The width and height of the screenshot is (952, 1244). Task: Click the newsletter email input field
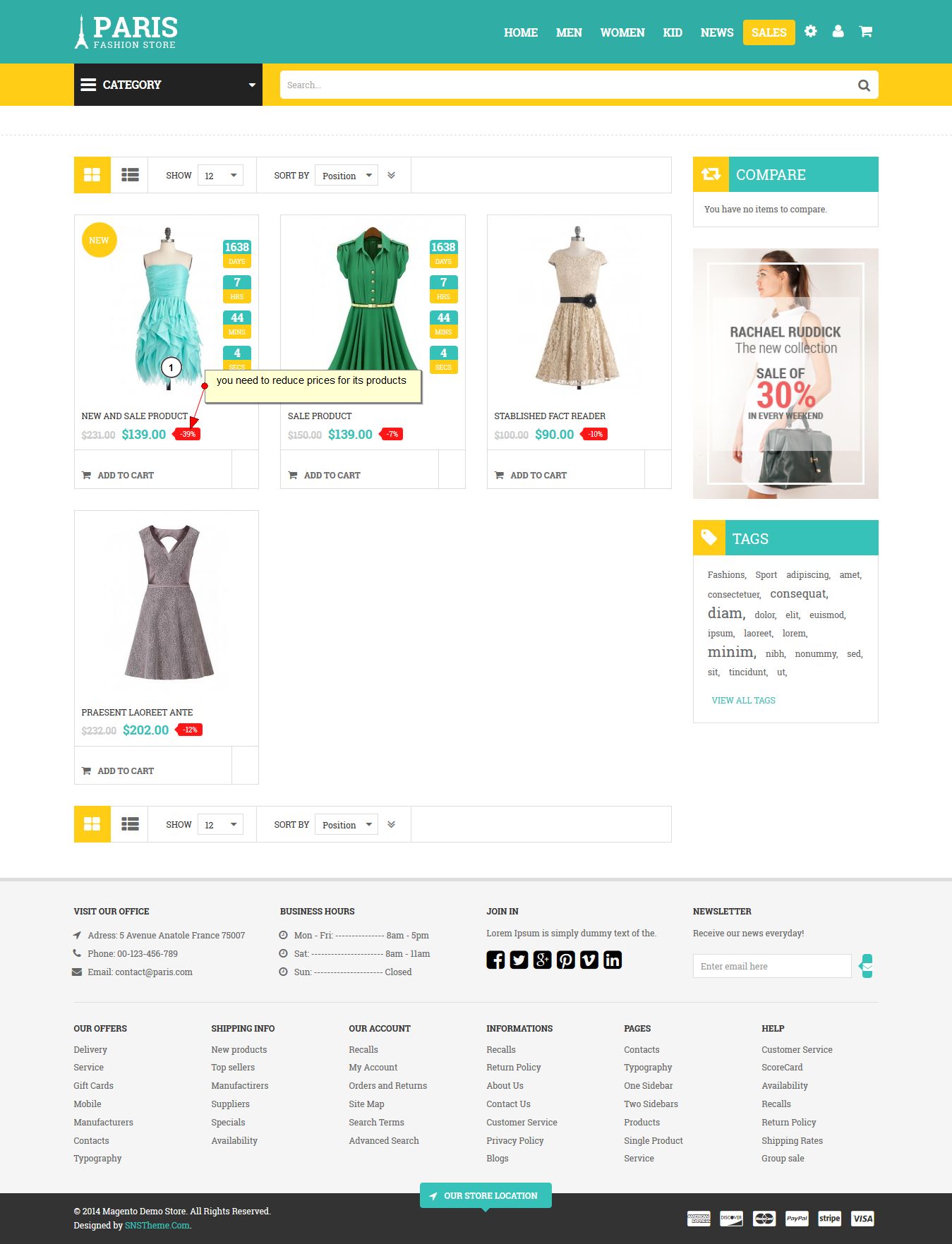click(771, 966)
